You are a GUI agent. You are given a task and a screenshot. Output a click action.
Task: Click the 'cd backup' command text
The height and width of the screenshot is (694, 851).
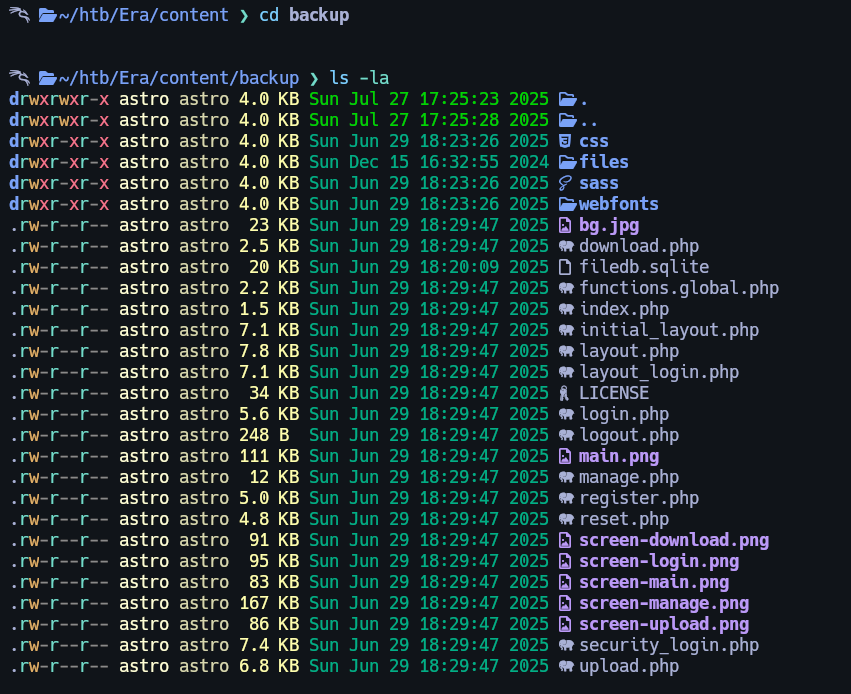pos(304,15)
